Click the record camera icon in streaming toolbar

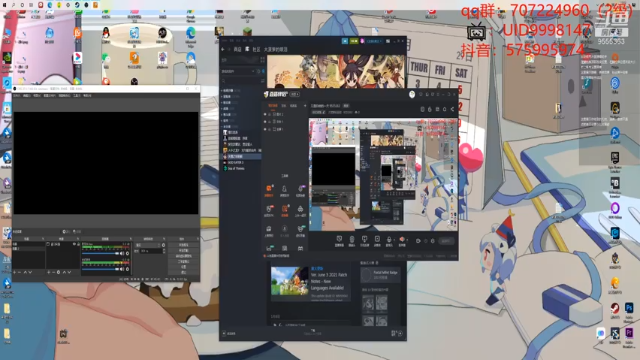click(x=418, y=241)
